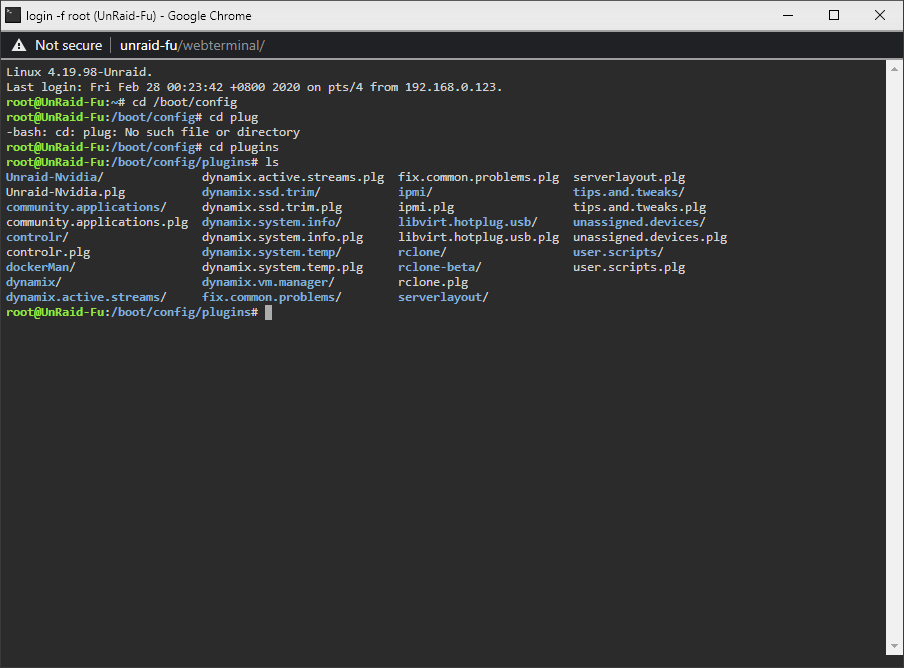904x668 pixels.
Task: Click the Not secure warning triangle icon
Action: tap(19, 46)
